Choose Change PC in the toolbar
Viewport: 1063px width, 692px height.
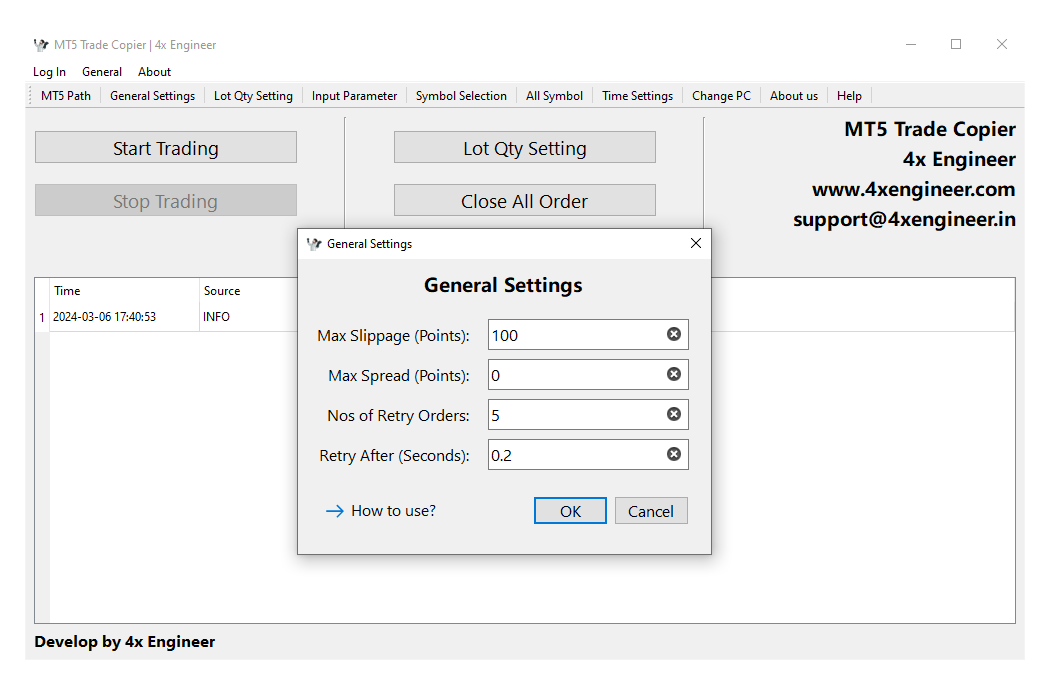721,96
